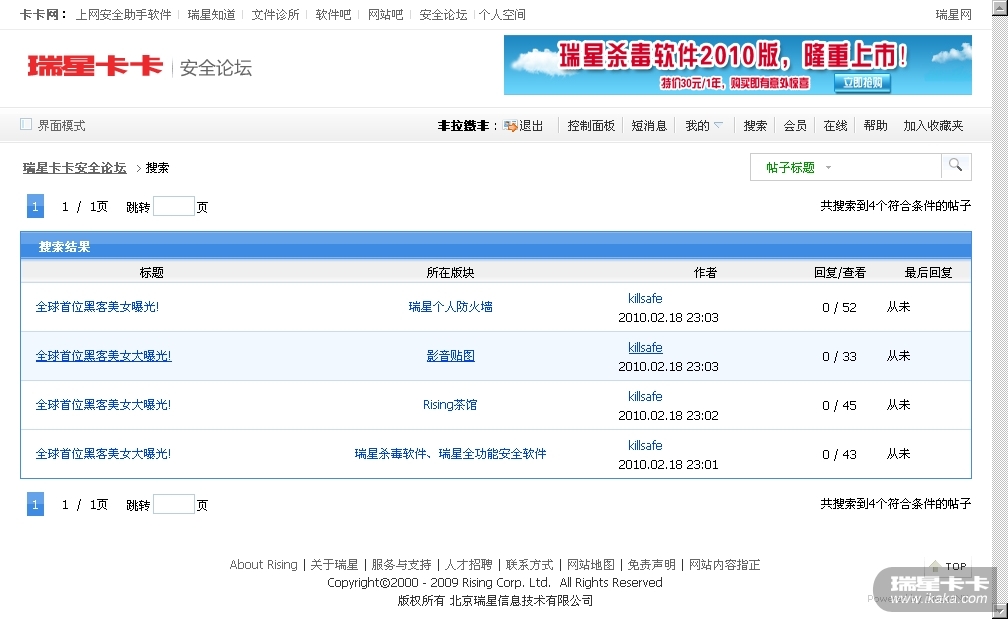The image size is (1008, 619).
Task: Click the 标题 column header
Action: pyautogui.click(x=152, y=273)
